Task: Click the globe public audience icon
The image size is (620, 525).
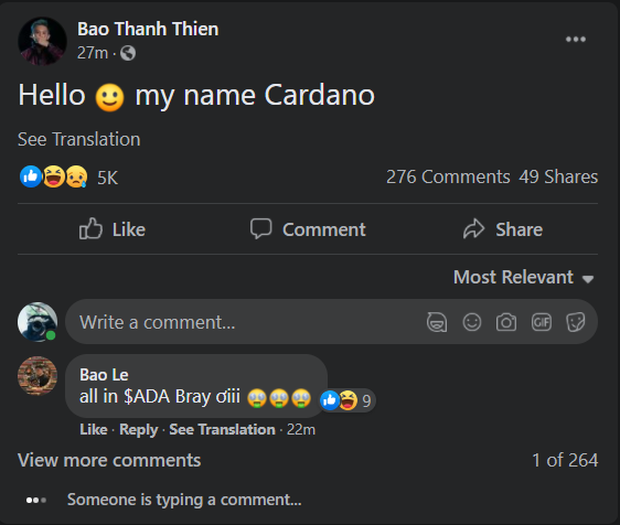Action: pos(128,53)
